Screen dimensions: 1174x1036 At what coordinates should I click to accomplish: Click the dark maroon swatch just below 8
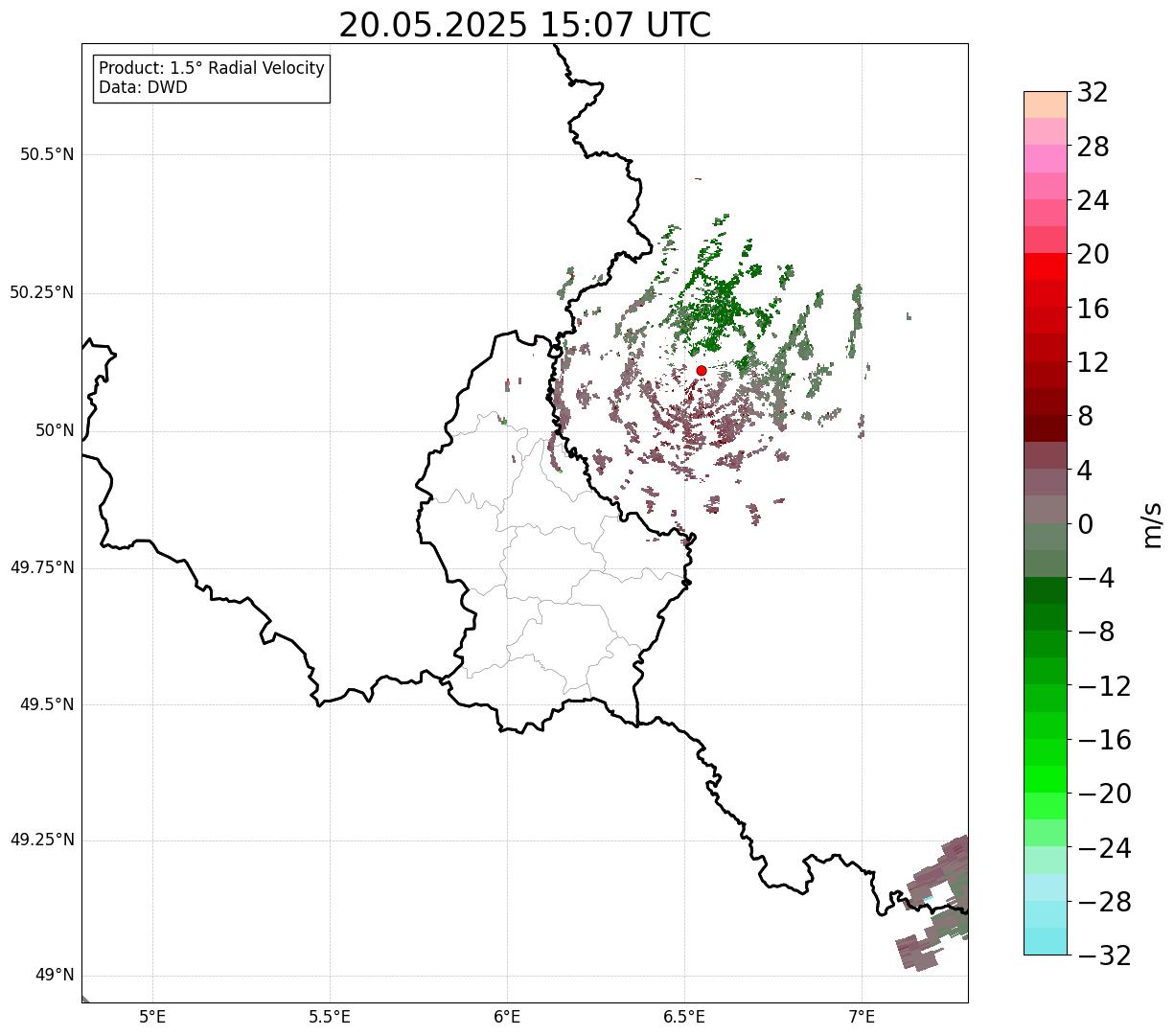(x=1046, y=428)
